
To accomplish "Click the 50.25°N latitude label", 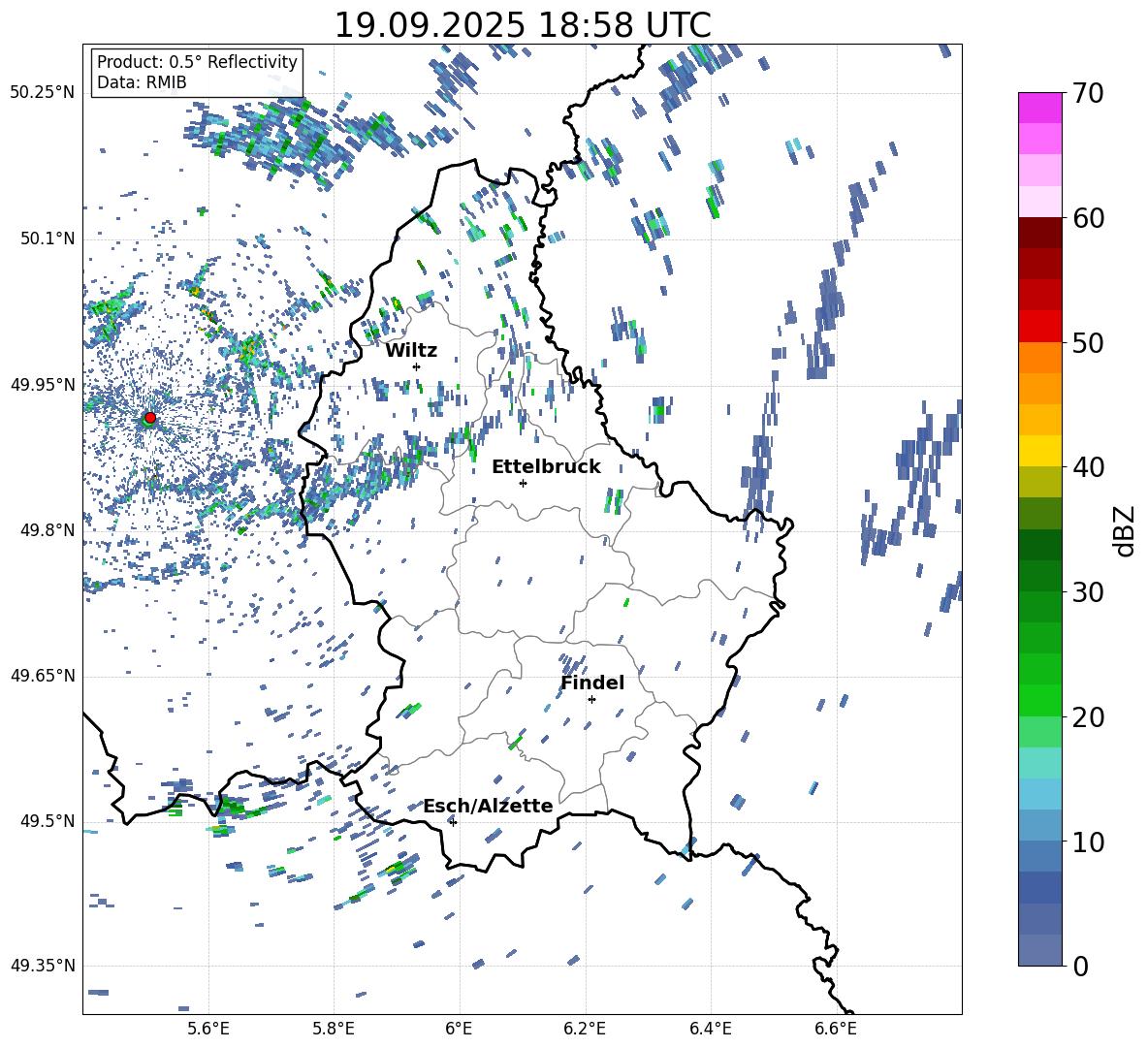I will [43, 93].
